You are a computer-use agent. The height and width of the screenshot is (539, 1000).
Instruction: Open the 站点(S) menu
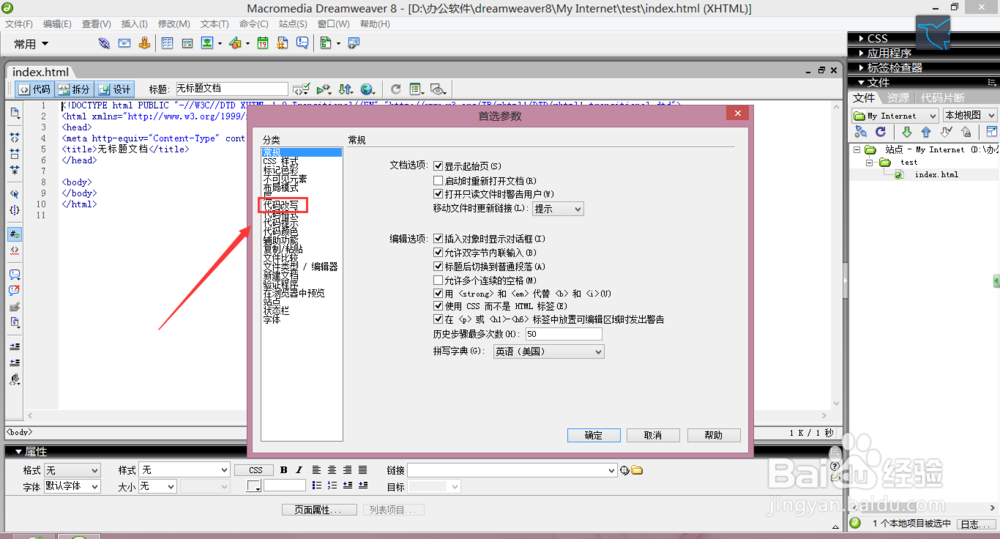coord(293,24)
